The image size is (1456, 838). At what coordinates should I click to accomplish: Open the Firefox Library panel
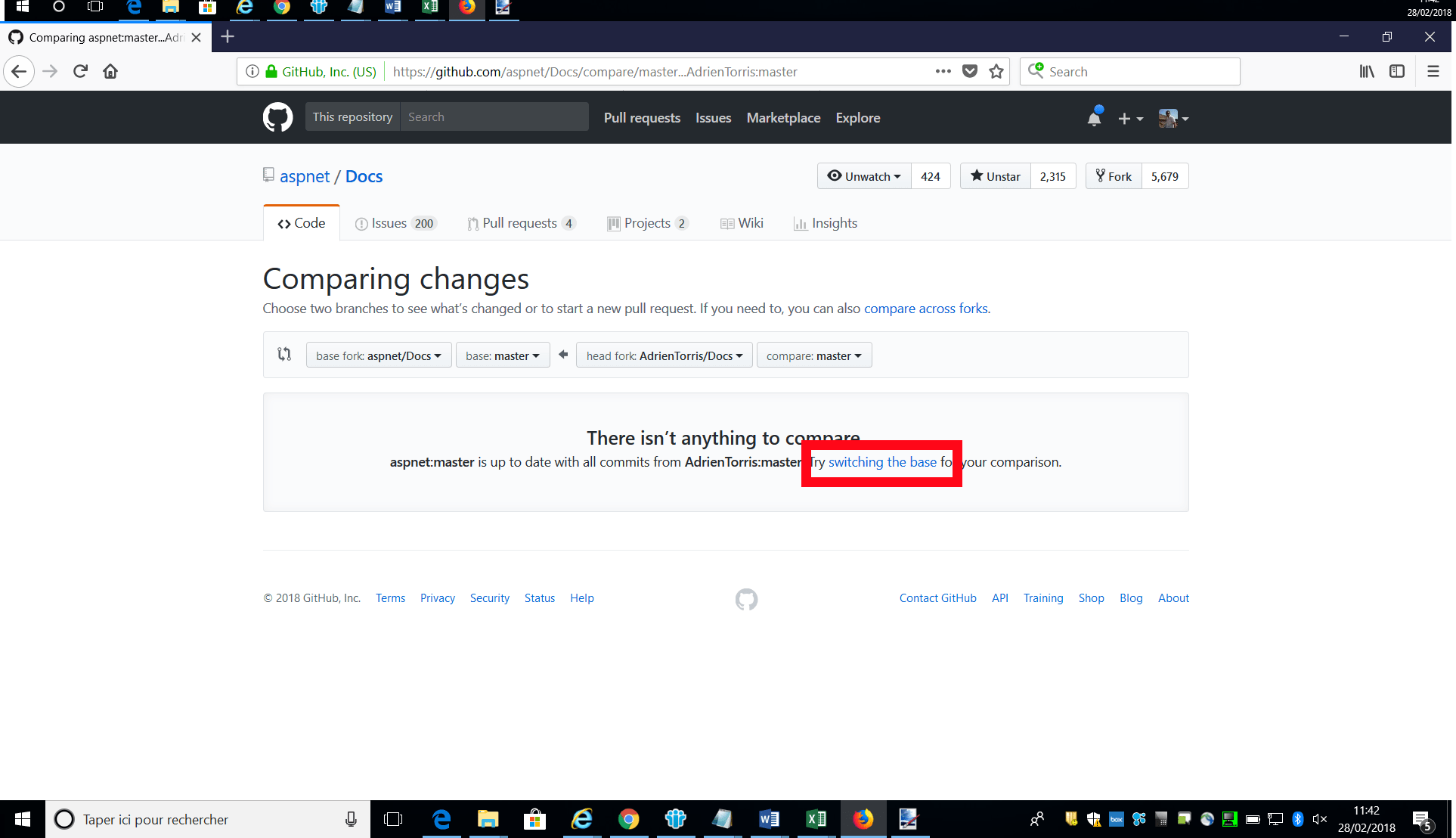click(1366, 71)
